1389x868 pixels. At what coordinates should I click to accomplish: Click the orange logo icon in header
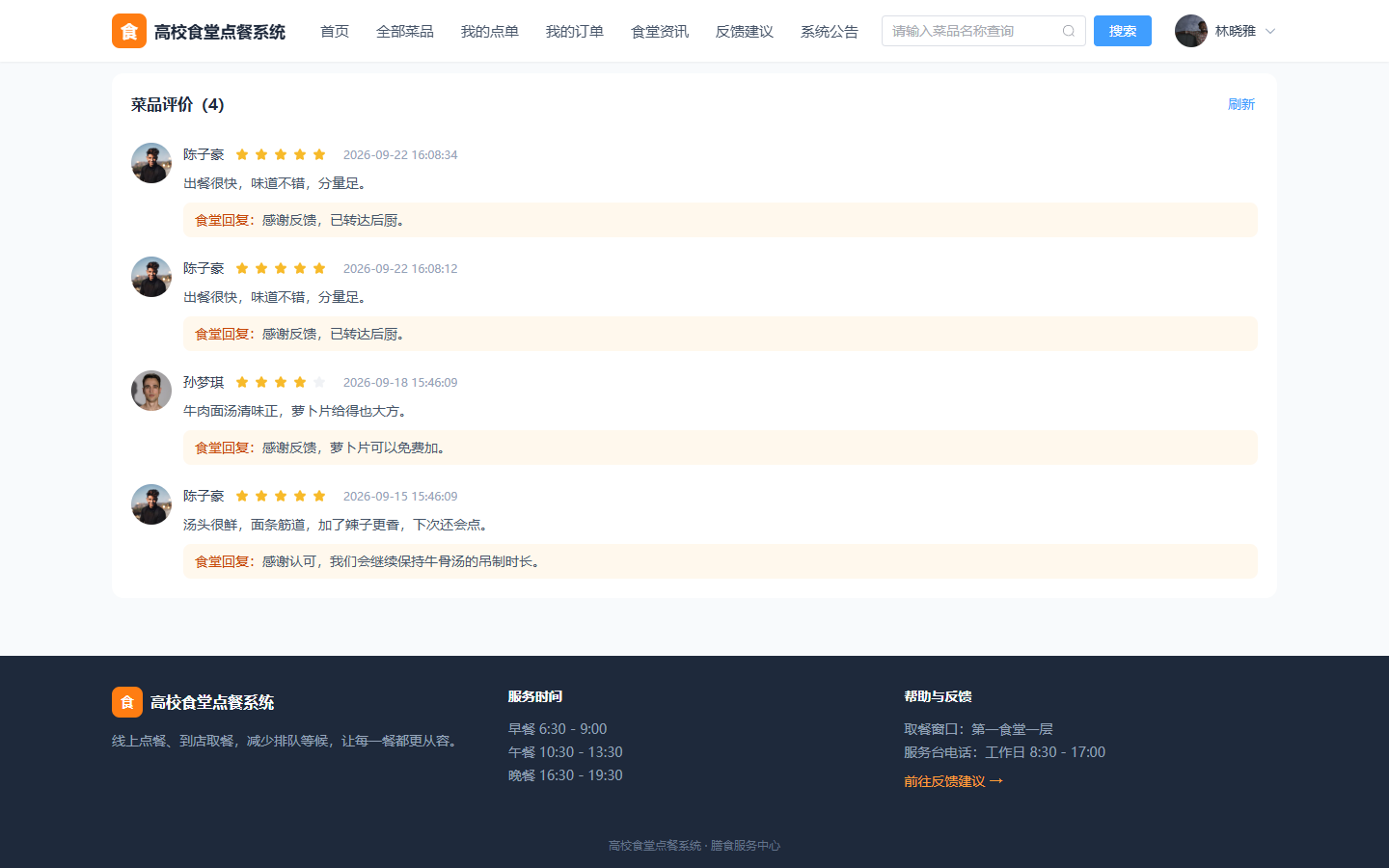click(129, 31)
